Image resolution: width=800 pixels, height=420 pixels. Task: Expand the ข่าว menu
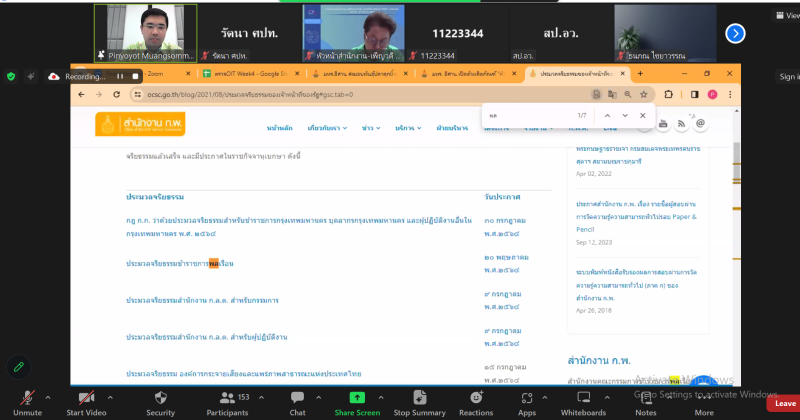click(x=371, y=128)
